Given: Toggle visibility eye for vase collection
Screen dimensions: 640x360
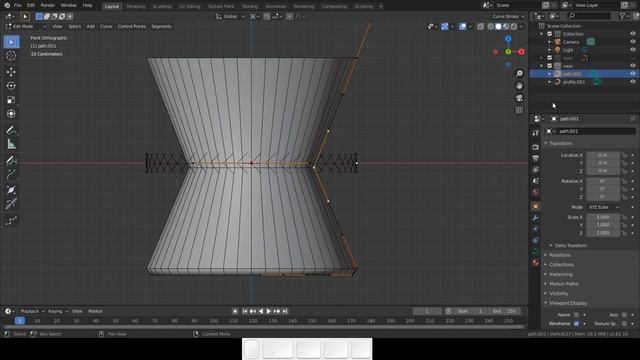Looking at the screenshot, I should (633, 66).
